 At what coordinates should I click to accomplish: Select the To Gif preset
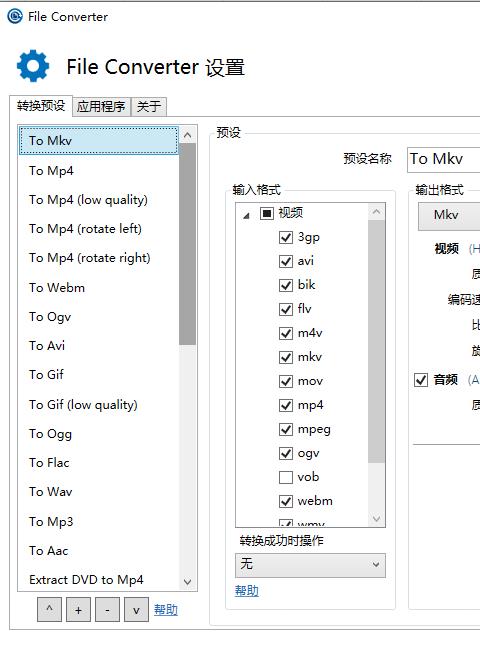click(x=99, y=375)
